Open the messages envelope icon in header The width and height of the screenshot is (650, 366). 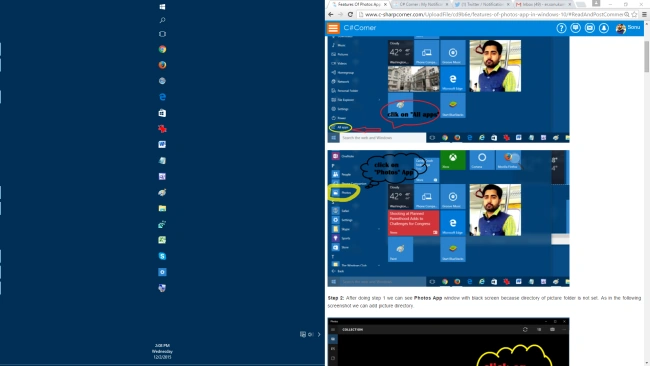click(589, 28)
